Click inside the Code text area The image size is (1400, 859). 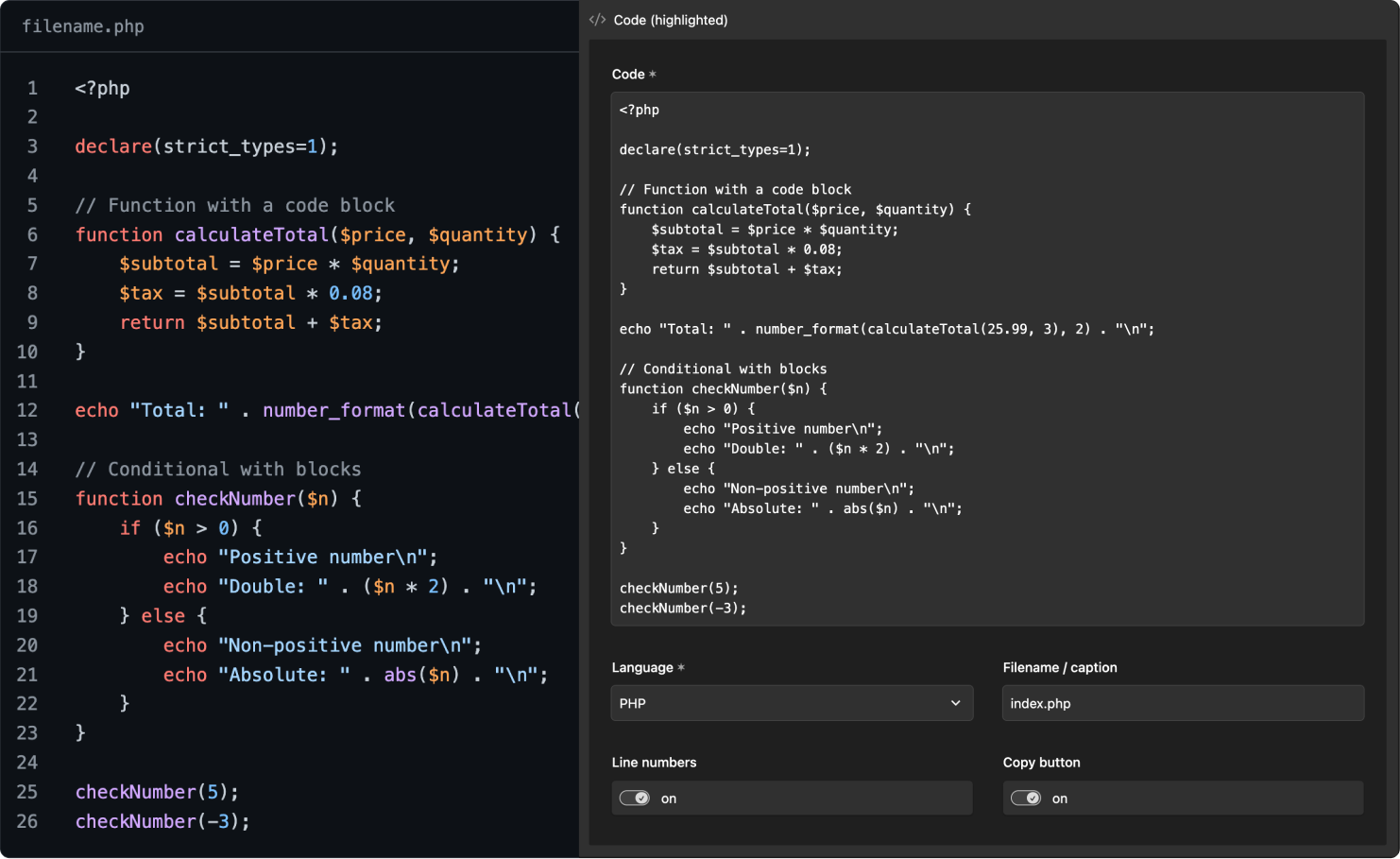click(987, 359)
